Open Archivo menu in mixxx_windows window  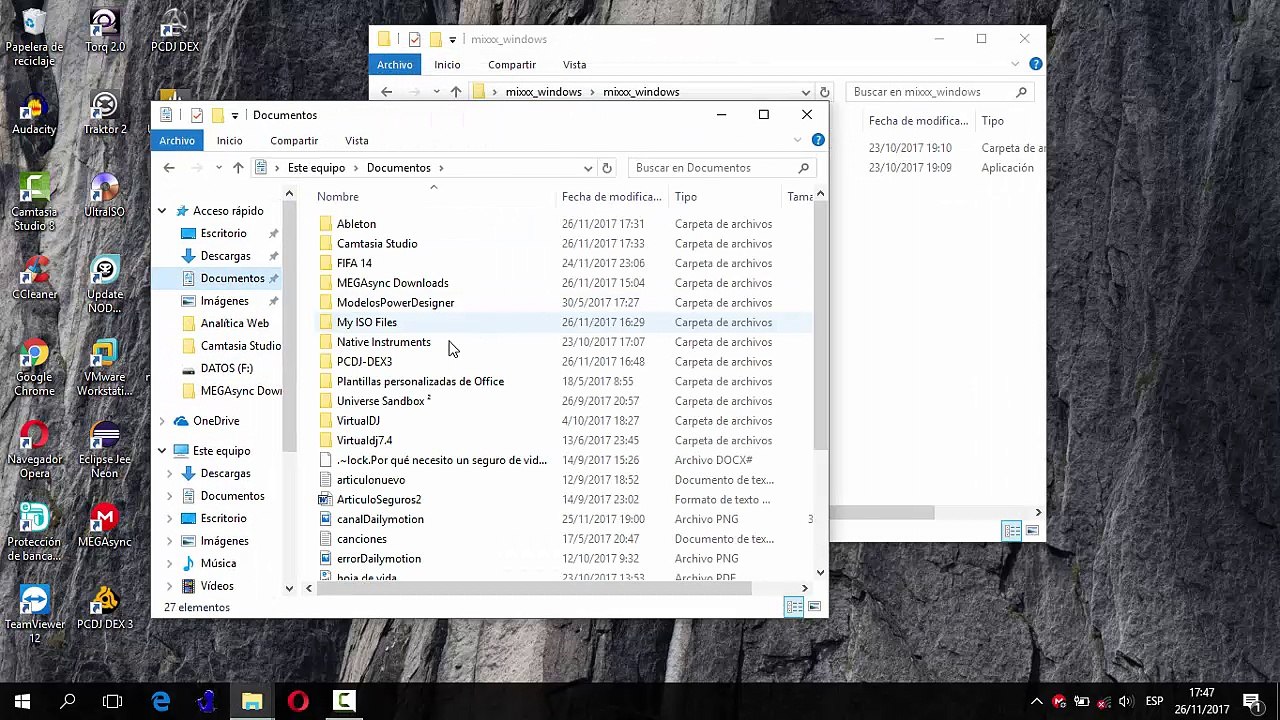click(395, 65)
